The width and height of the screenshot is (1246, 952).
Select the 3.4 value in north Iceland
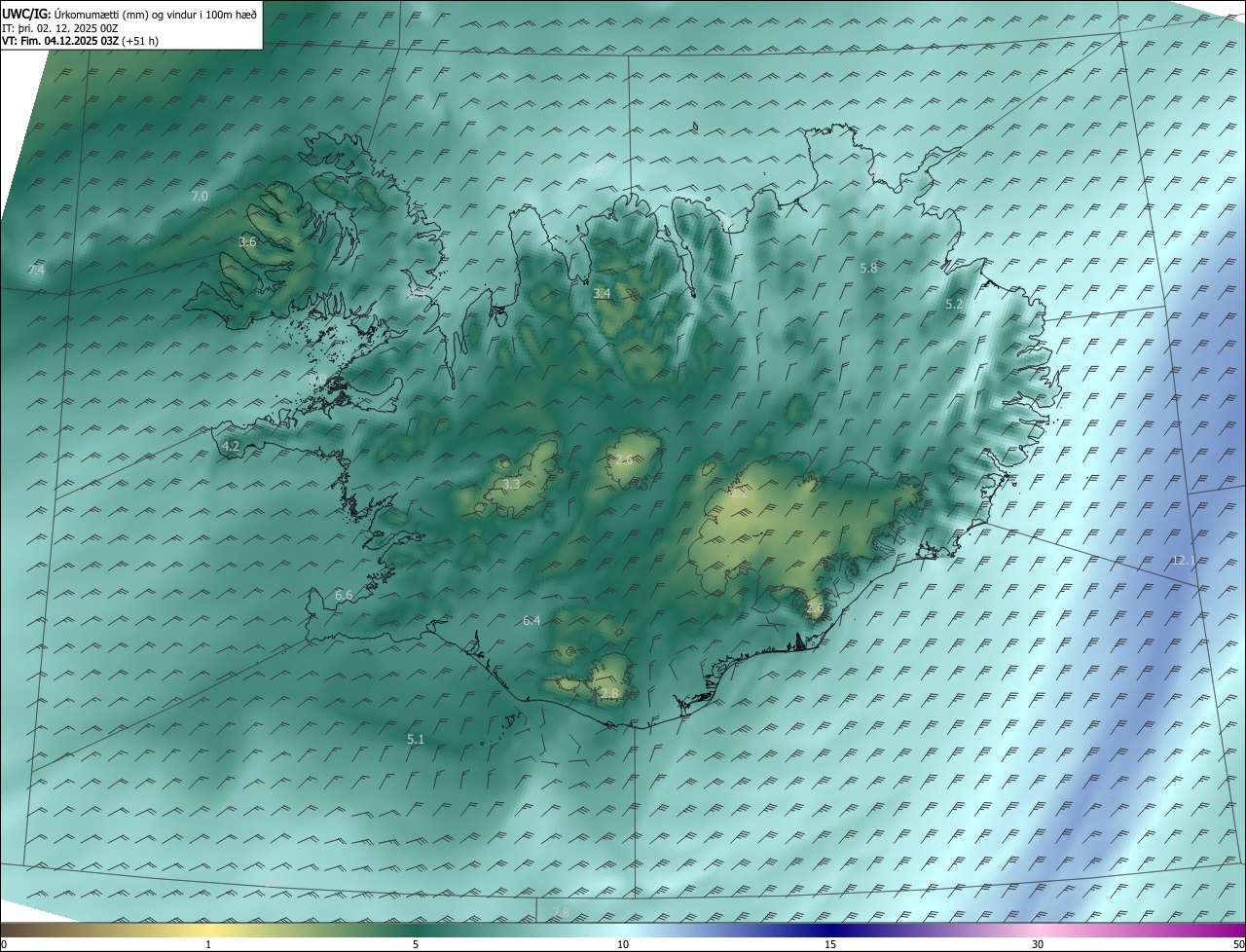(x=603, y=293)
